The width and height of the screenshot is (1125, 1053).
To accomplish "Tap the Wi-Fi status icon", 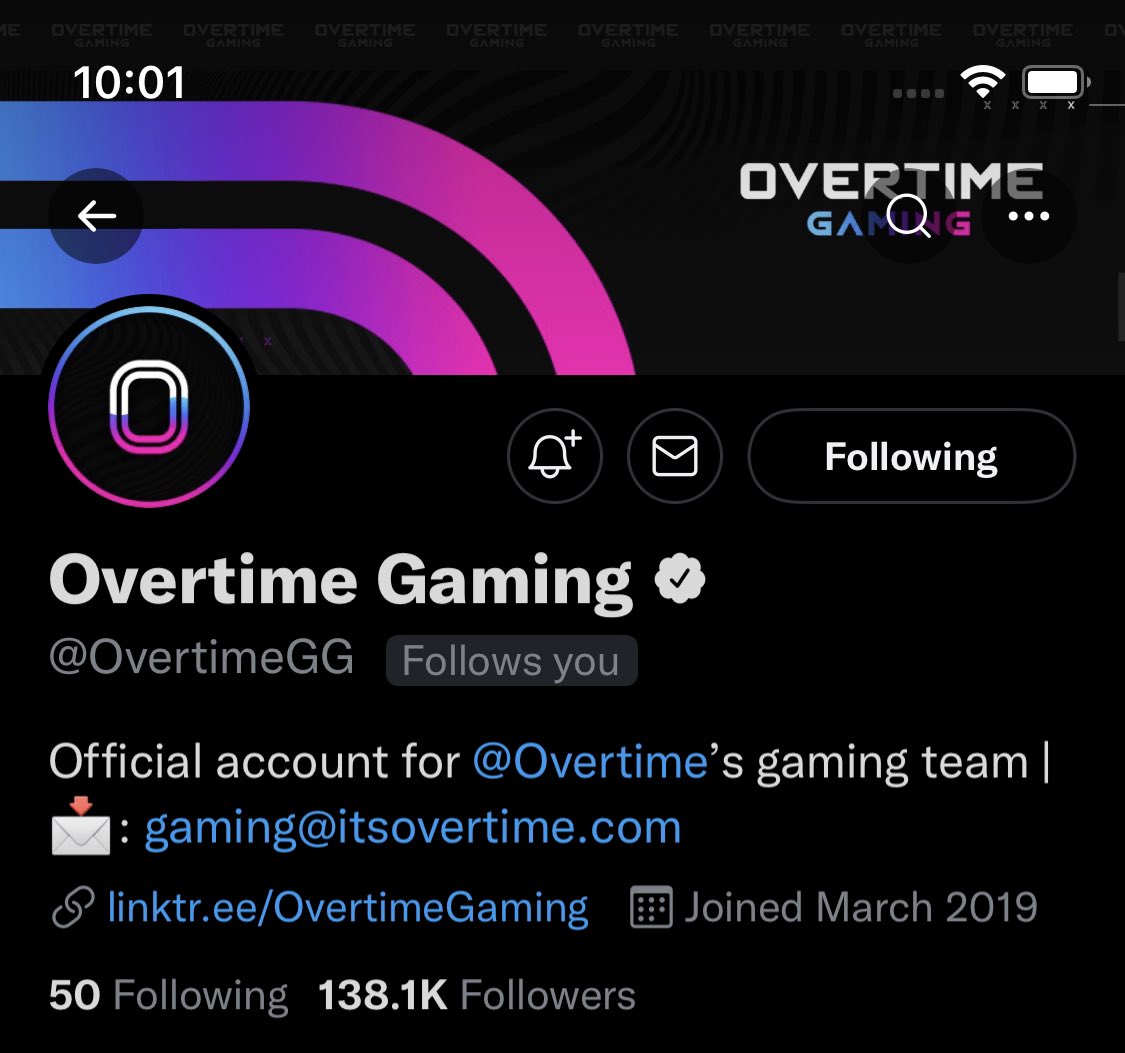I will pos(983,82).
